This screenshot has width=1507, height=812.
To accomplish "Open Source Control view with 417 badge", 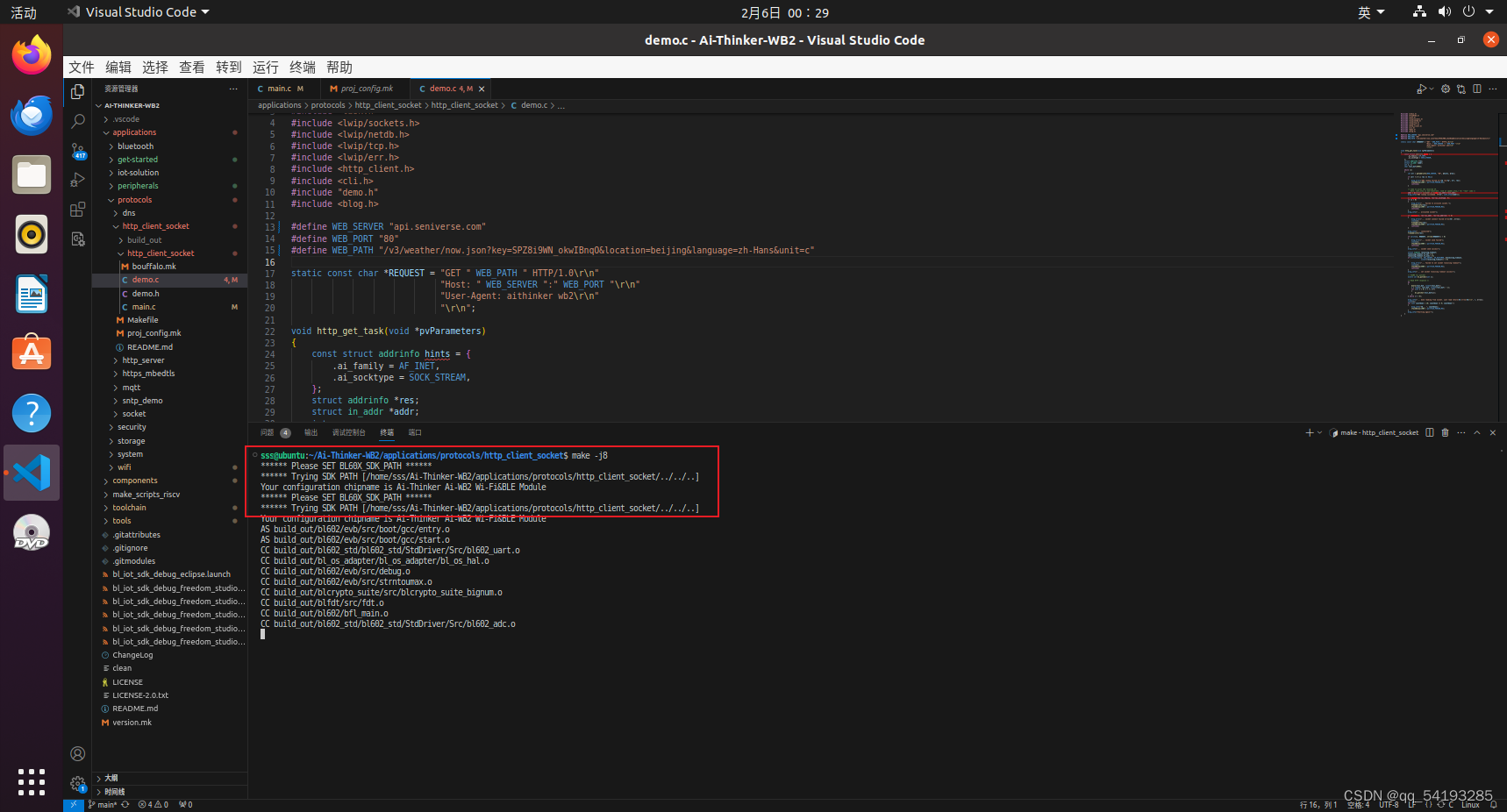I will [77, 151].
